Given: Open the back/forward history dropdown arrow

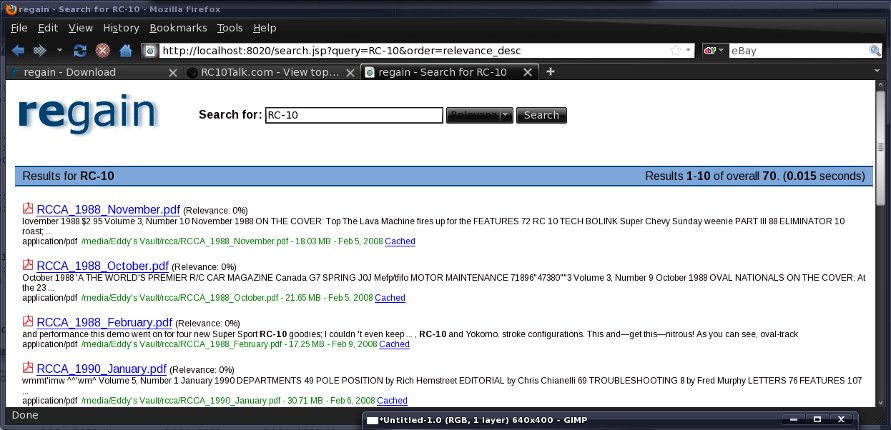Looking at the screenshot, I should (x=59, y=51).
